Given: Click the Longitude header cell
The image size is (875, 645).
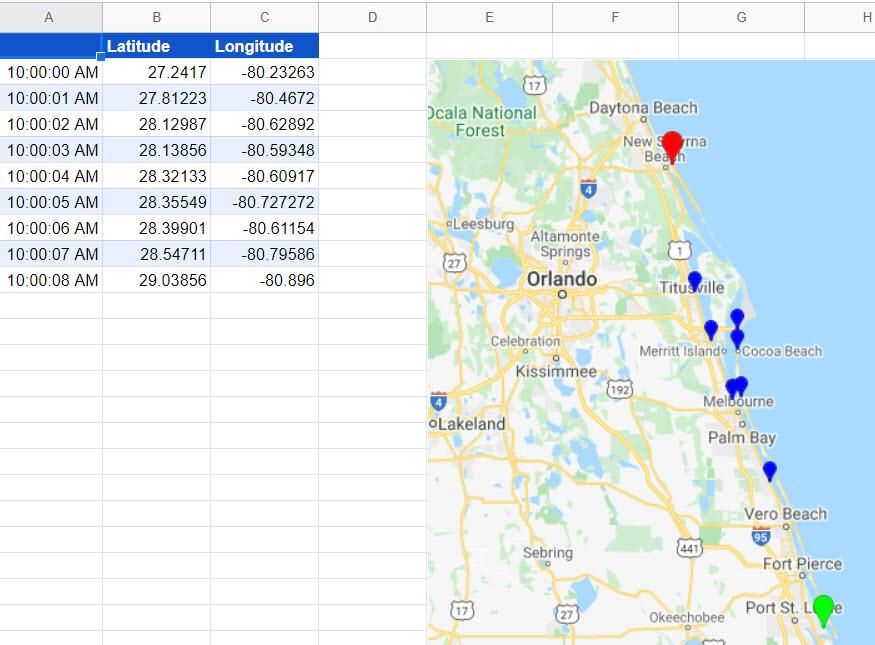Looking at the screenshot, I should click(x=254, y=46).
